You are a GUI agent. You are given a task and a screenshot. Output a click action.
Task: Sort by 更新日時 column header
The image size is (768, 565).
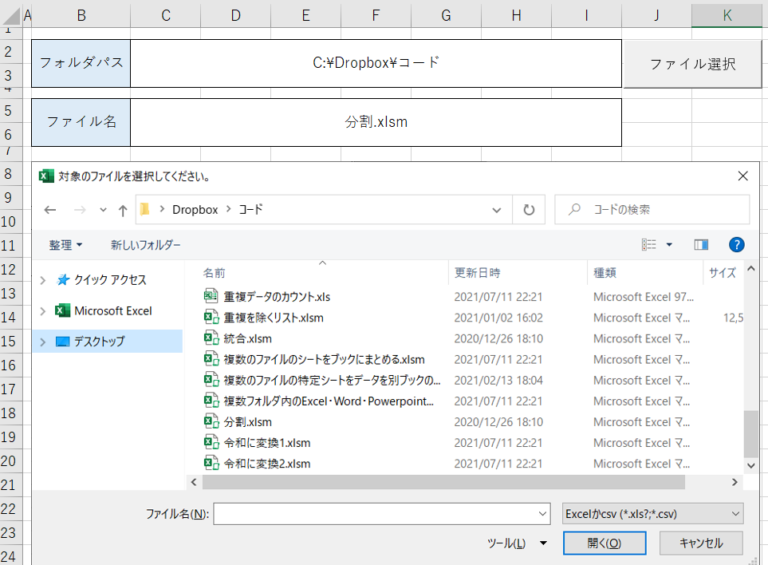pos(477,273)
